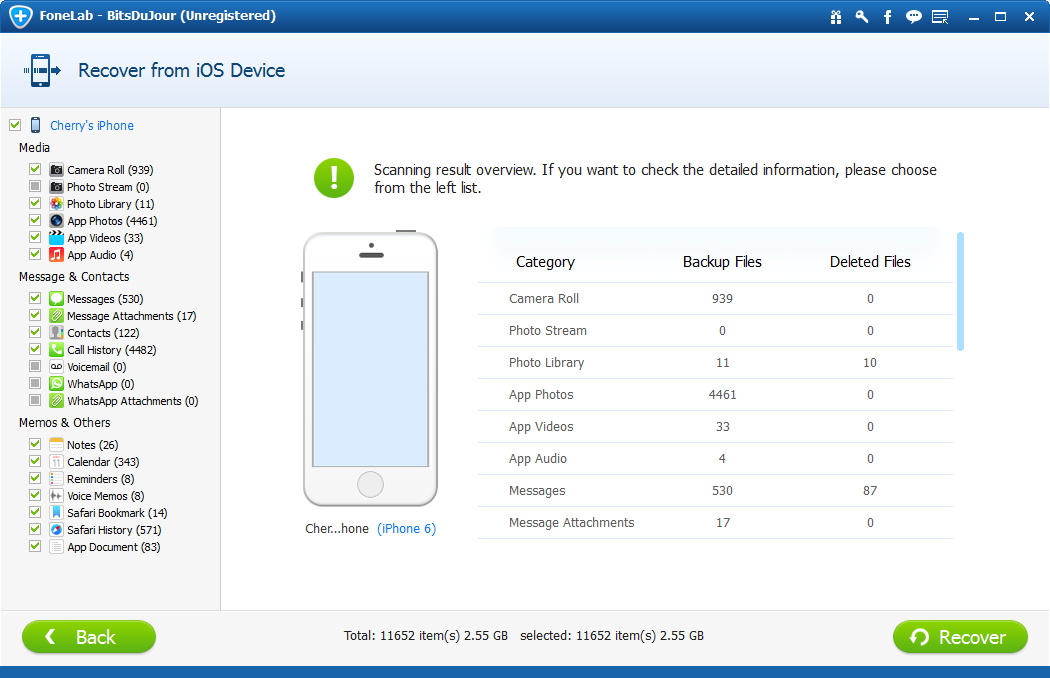Click the WhatsApp icon in sidebar
The image size is (1050, 678).
click(x=57, y=384)
